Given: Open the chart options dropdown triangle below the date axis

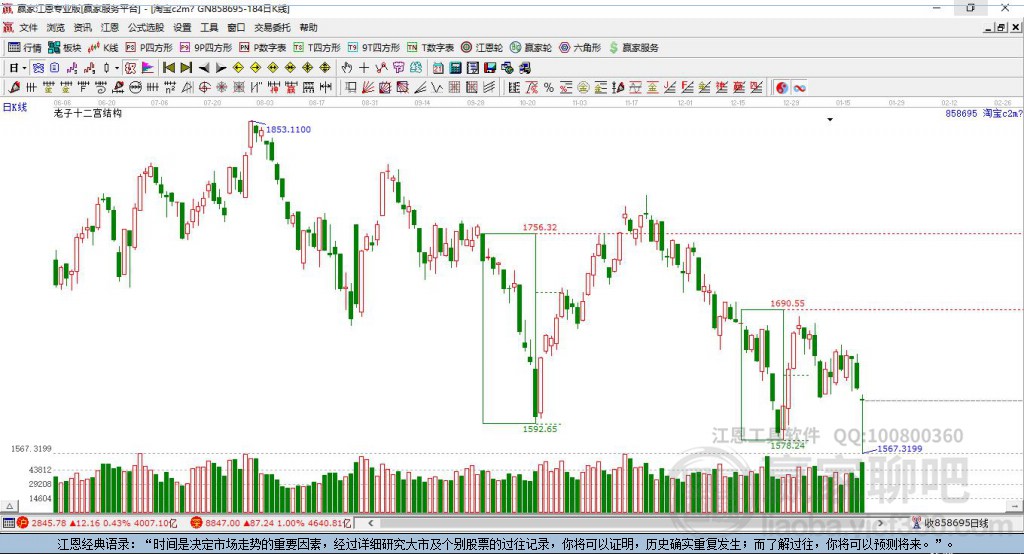Looking at the screenshot, I should click(830, 120).
